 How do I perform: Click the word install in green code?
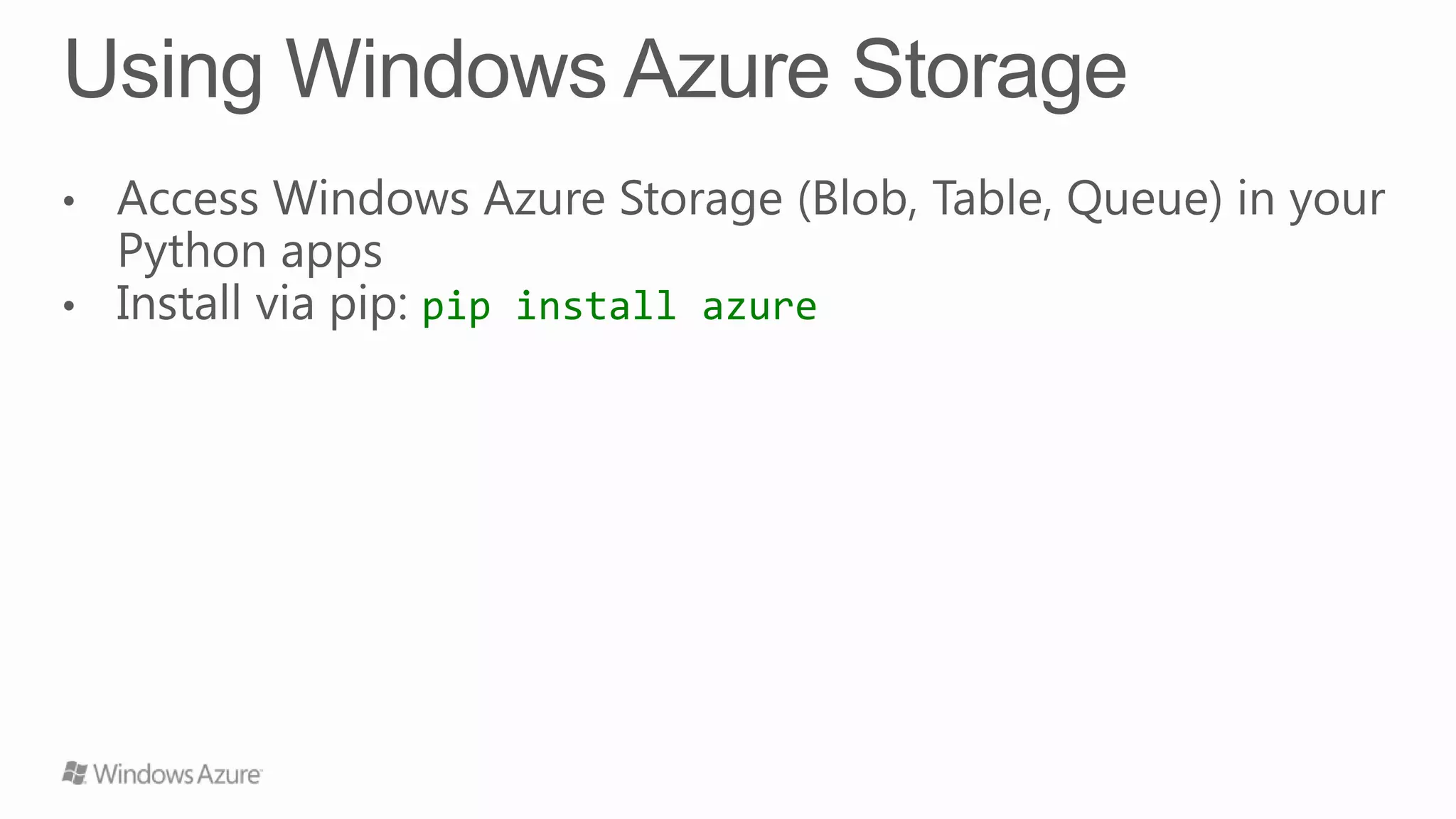point(595,306)
